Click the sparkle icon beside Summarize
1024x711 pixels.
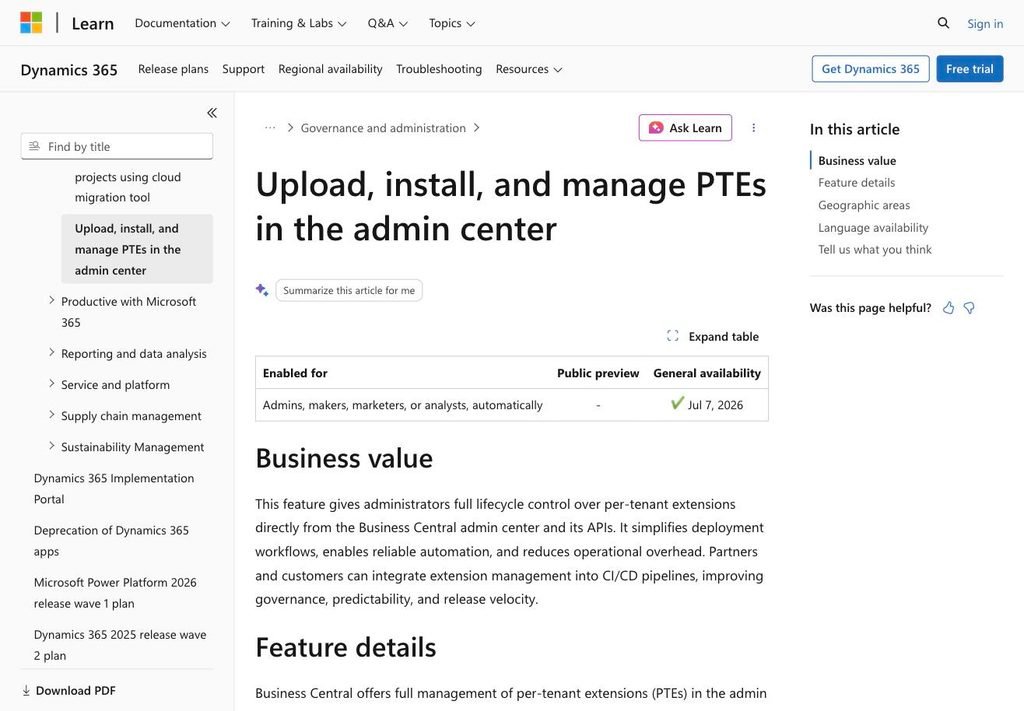tap(262, 290)
